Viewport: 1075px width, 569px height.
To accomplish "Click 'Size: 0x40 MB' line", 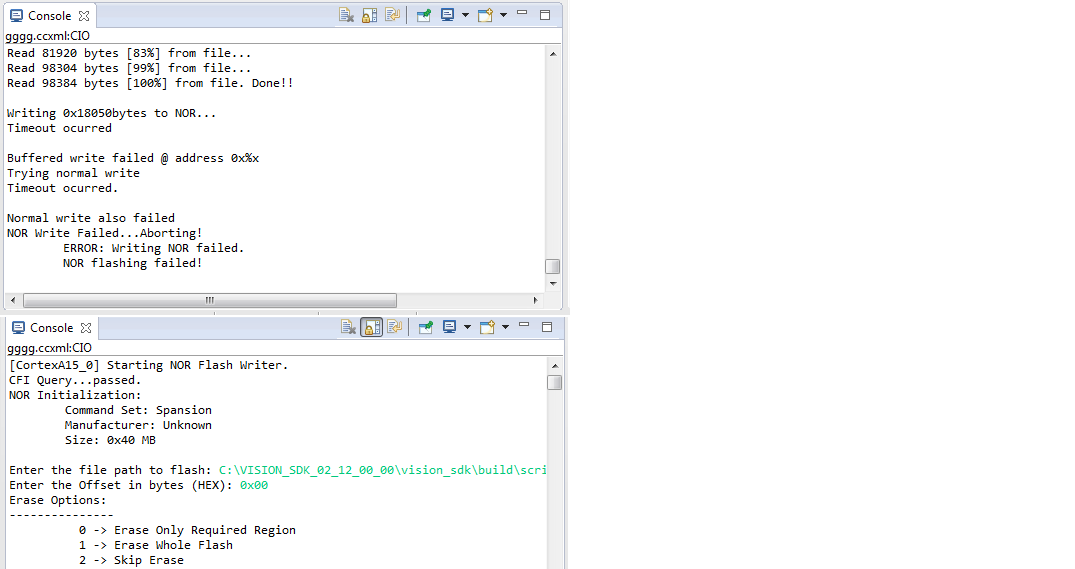I will (110, 440).
